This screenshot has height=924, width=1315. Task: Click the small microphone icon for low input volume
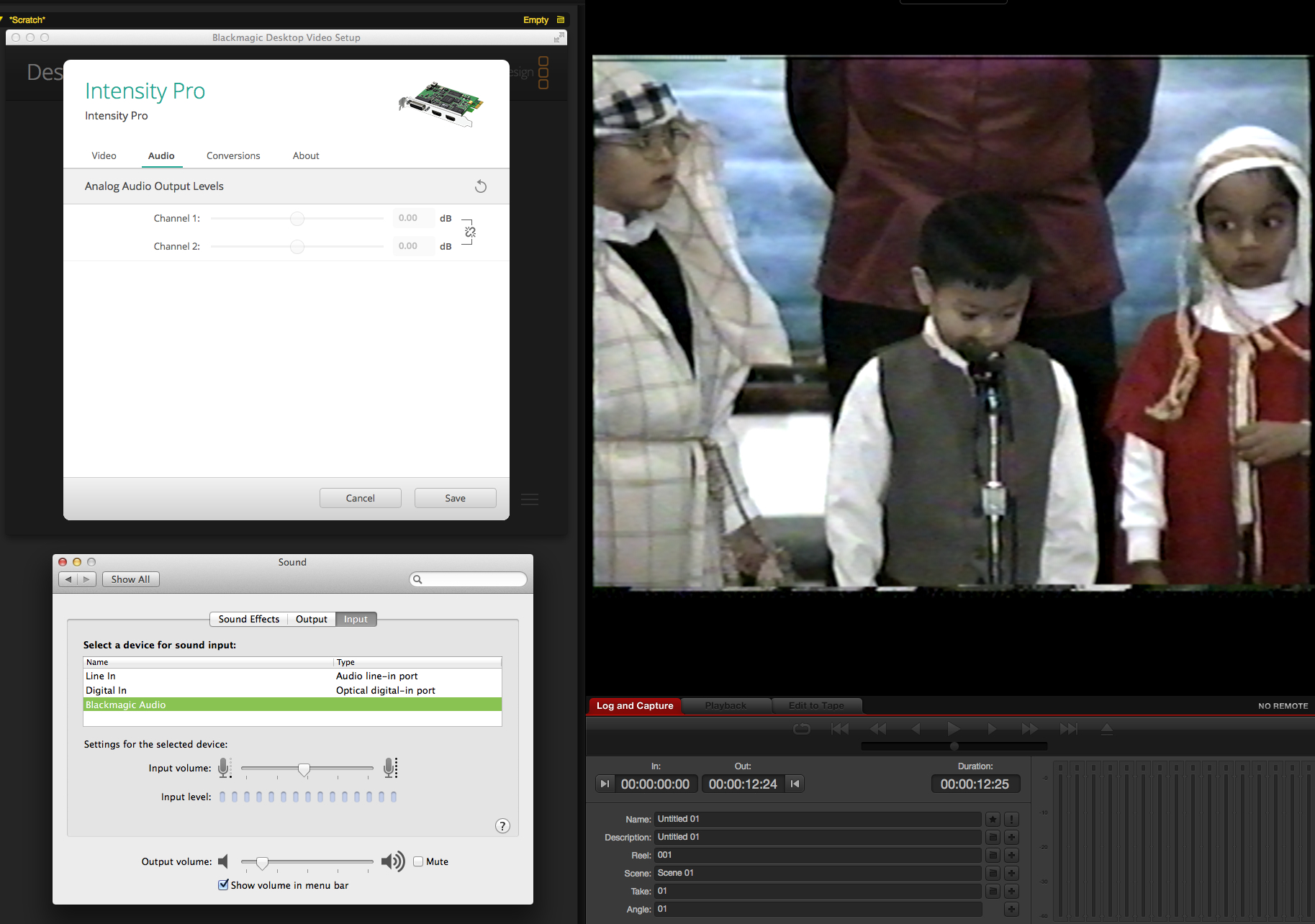pyautogui.click(x=225, y=768)
